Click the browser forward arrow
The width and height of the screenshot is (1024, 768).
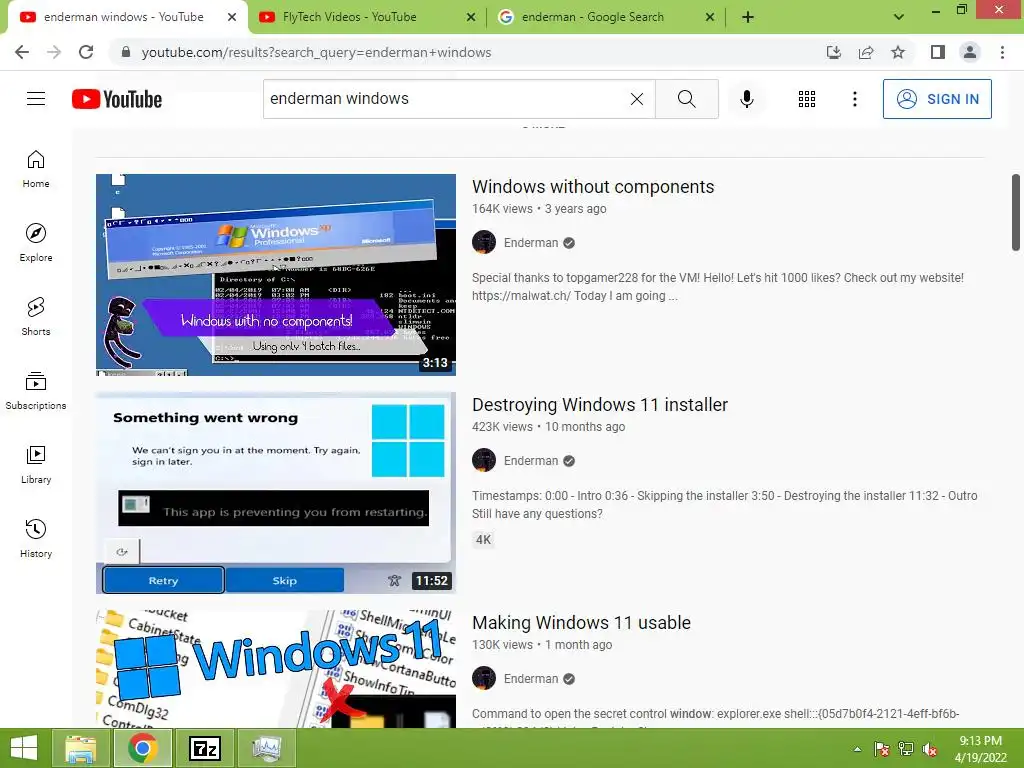click(54, 52)
